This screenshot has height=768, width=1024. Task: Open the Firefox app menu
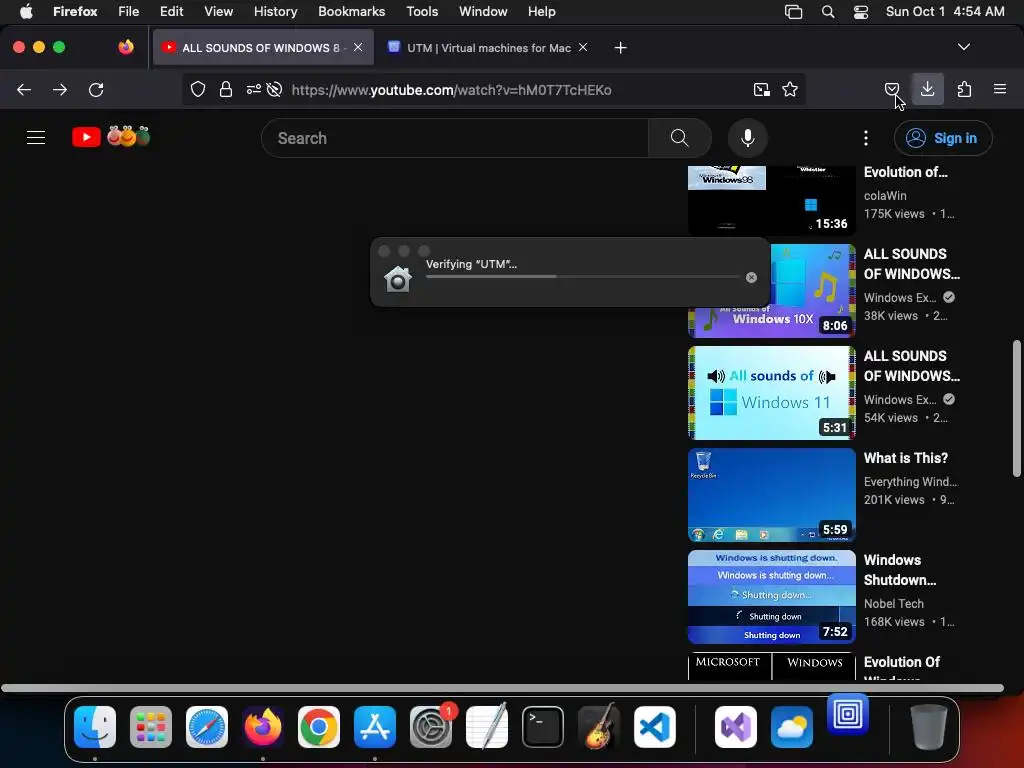[75, 12]
